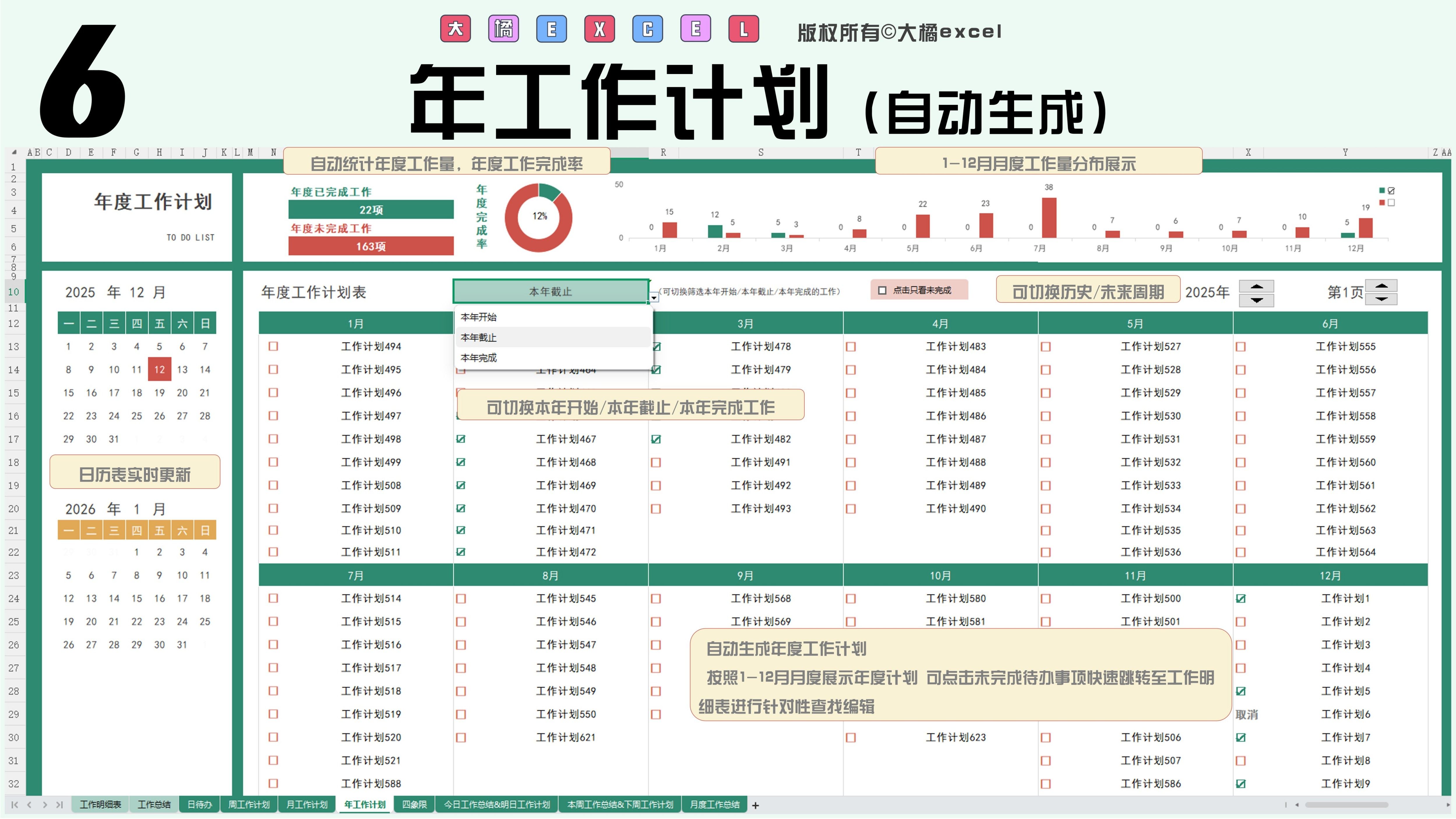Choose 本年完成 in the dropdown list

click(x=479, y=358)
